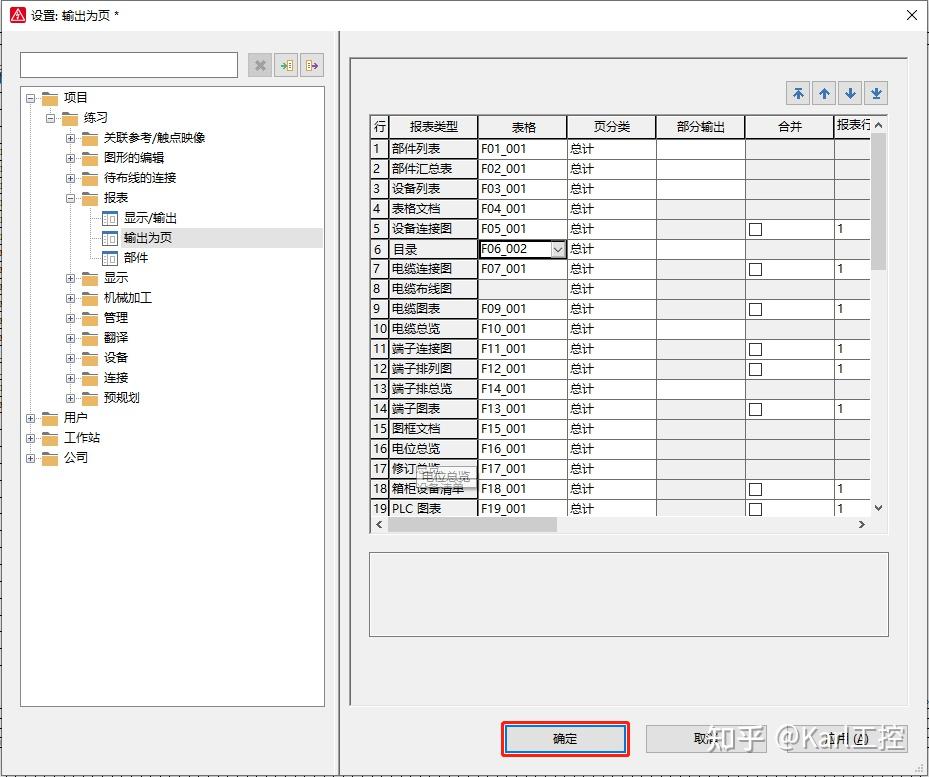Image resolution: width=929 pixels, height=777 pixels.
Task: Click the F14_001 cell for 端子排总览
Action: tap(522, 389)
